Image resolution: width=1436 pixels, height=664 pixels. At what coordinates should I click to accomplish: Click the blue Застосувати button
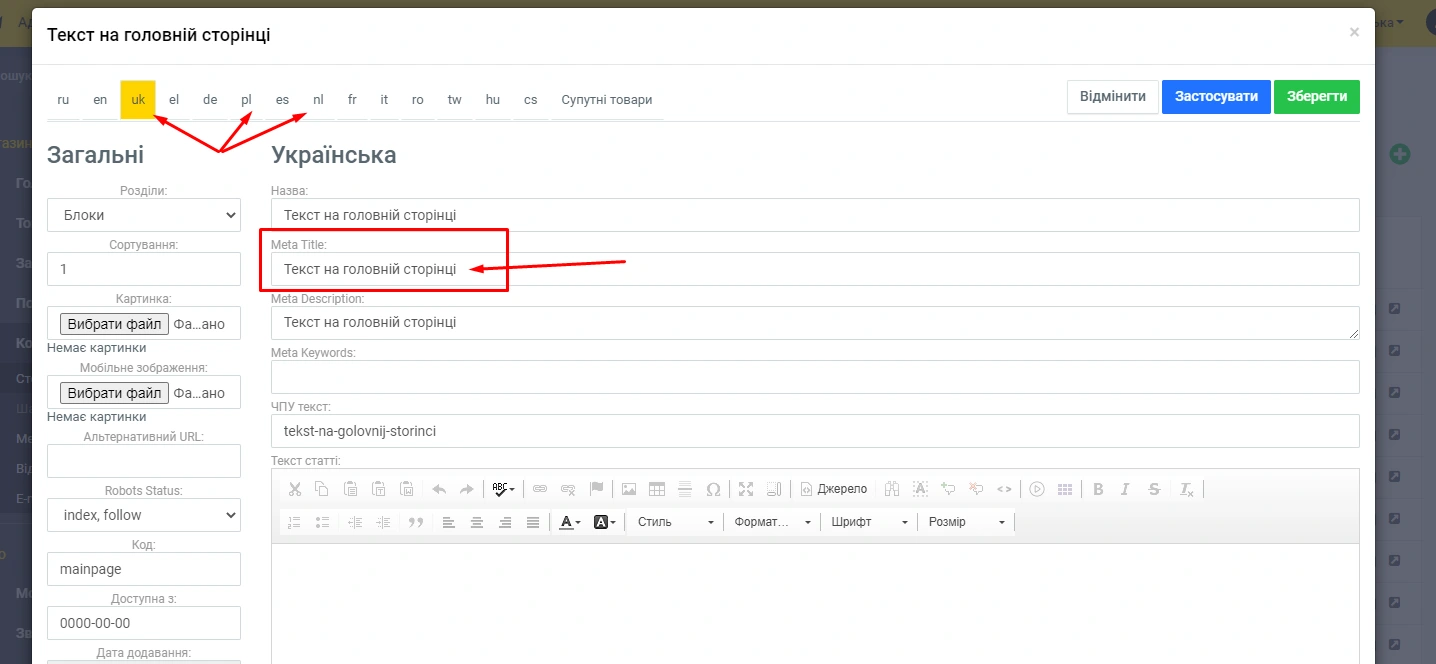pos(1216,97)
